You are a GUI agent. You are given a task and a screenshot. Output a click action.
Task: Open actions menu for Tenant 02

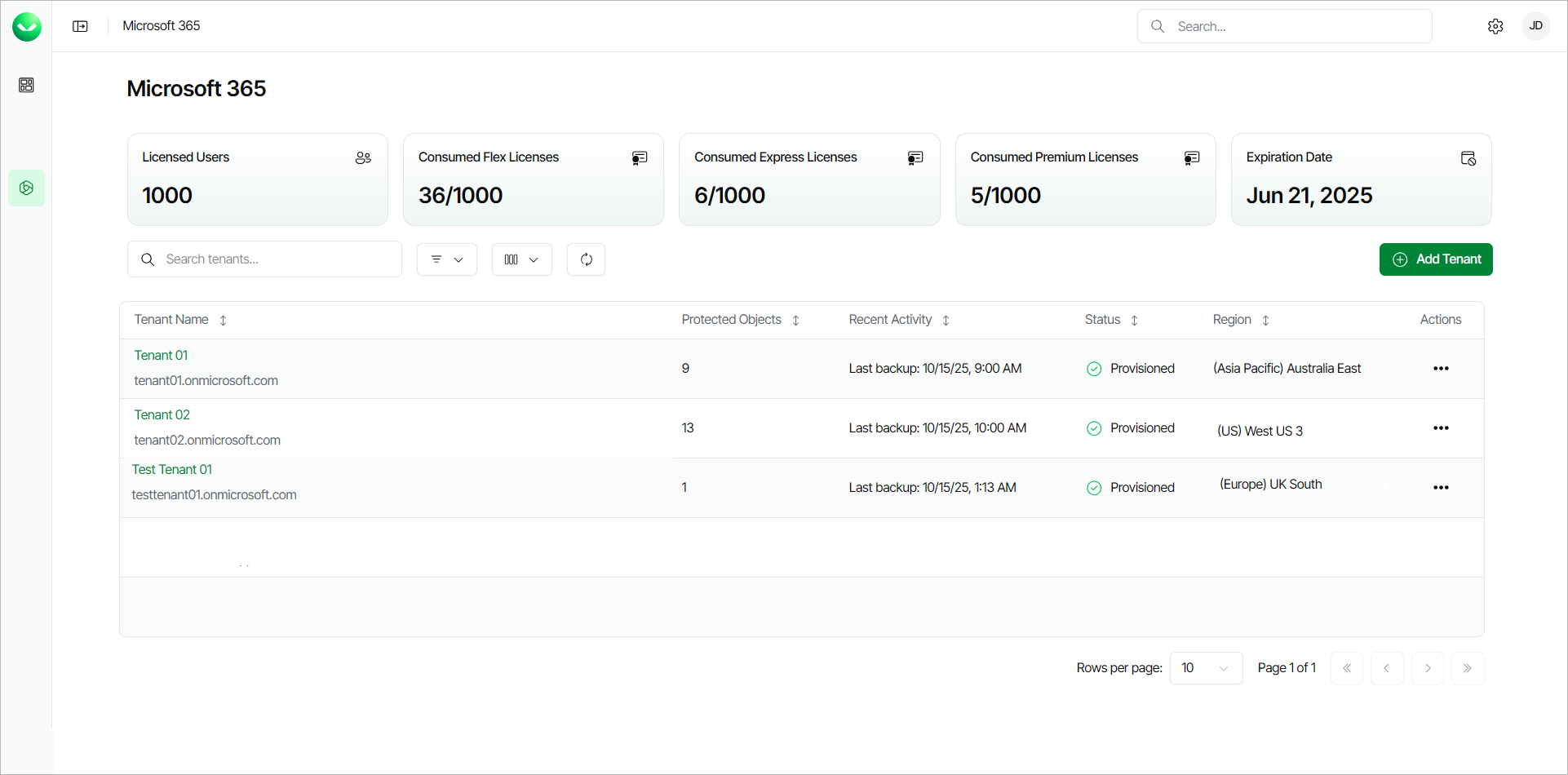(1441, 428)
